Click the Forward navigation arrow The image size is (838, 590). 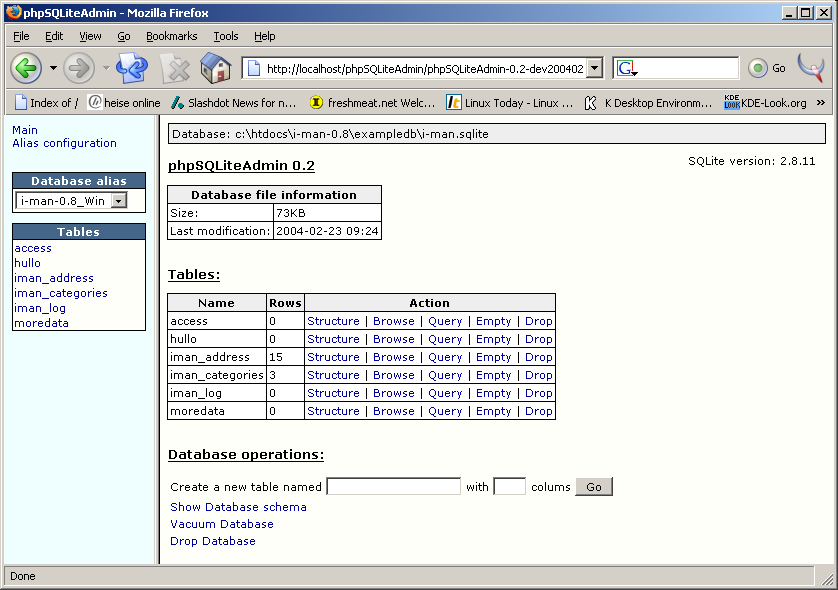[79, 68]
